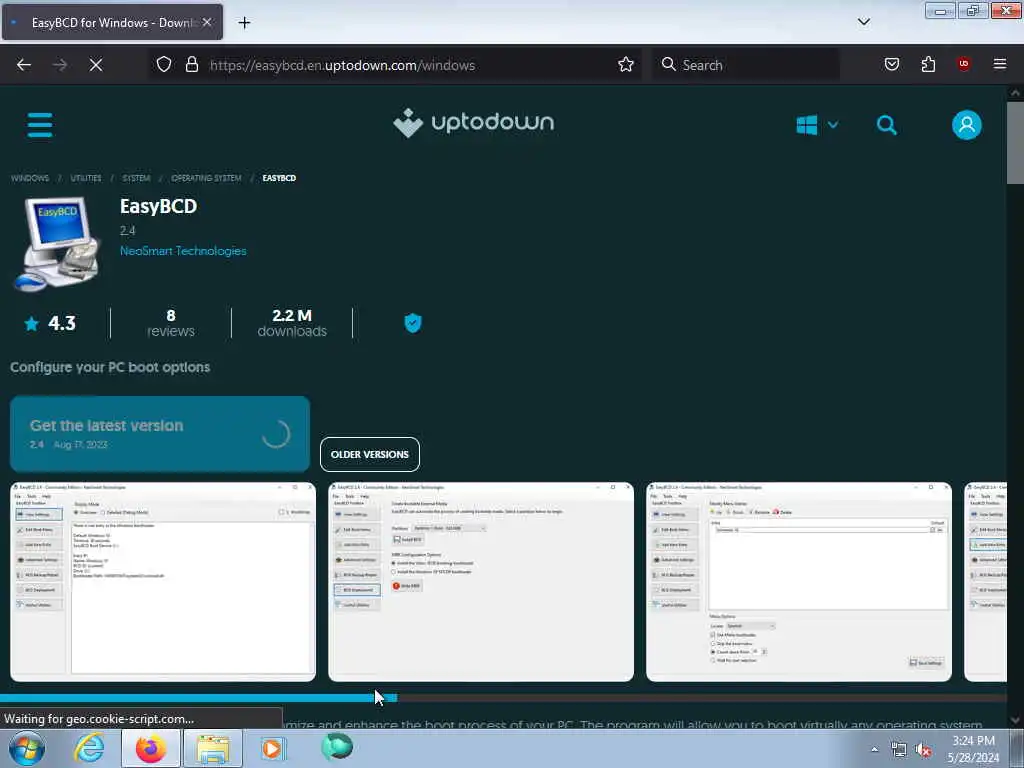Open third screenshot showing Modify Menu Entries
Image resolution: width=1024 pixels, height=768 pixels.
(x=799, y=582)
